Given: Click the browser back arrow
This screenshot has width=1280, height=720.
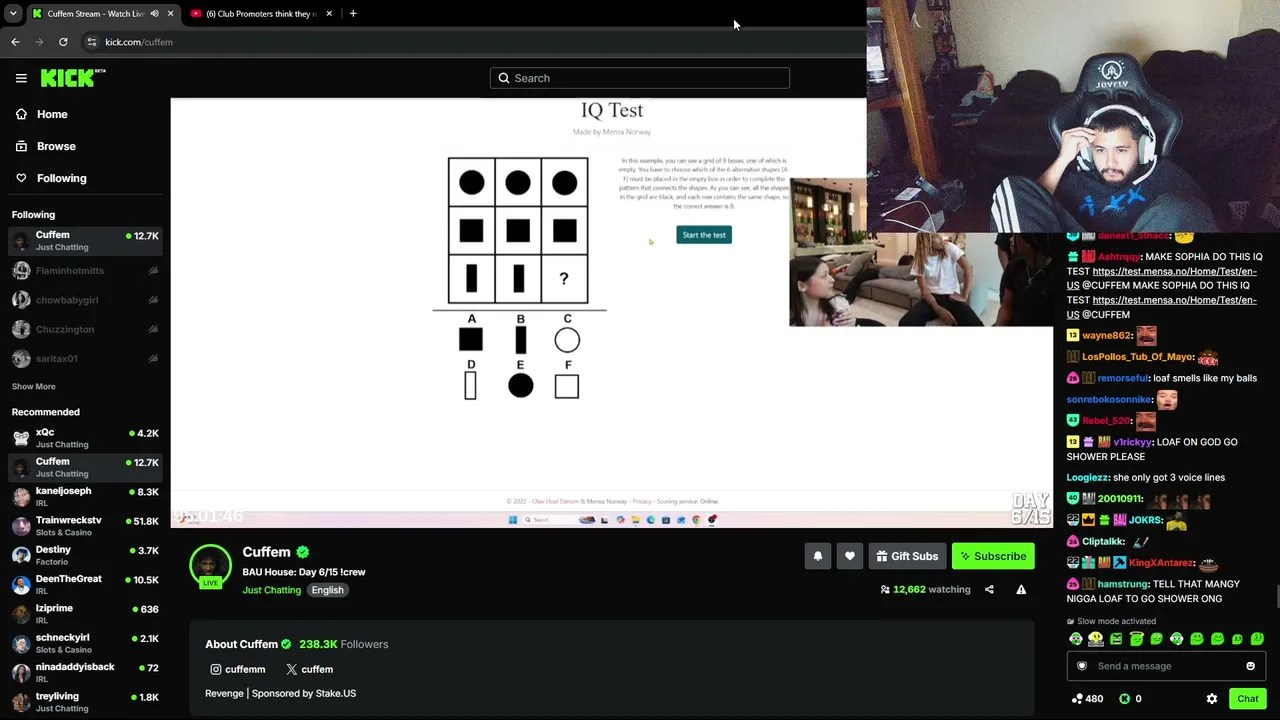Looking at the screenshot, I should [15, 42].
